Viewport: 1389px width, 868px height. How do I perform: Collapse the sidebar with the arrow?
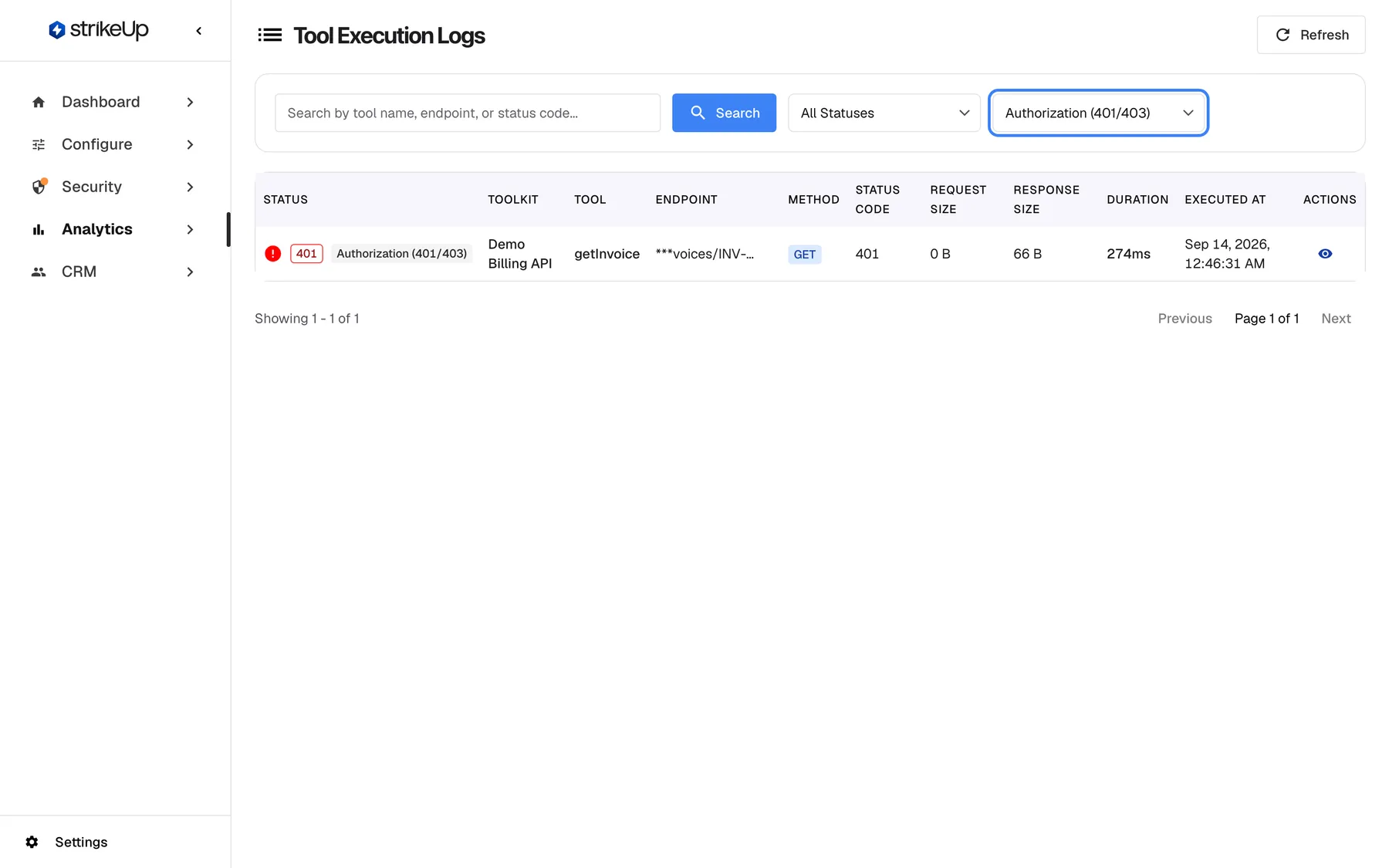click(x=199, y=31)
